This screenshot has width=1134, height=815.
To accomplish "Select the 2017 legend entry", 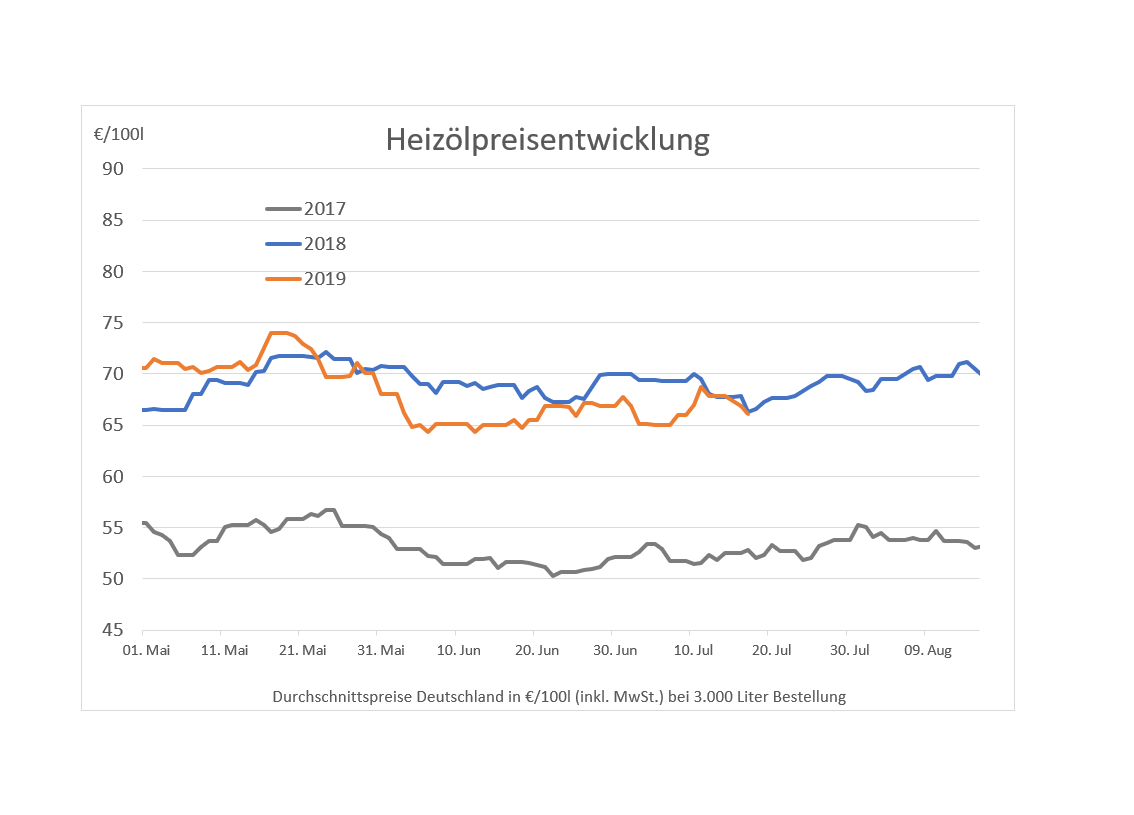I will pyautogui.click(x=324, y=209).
